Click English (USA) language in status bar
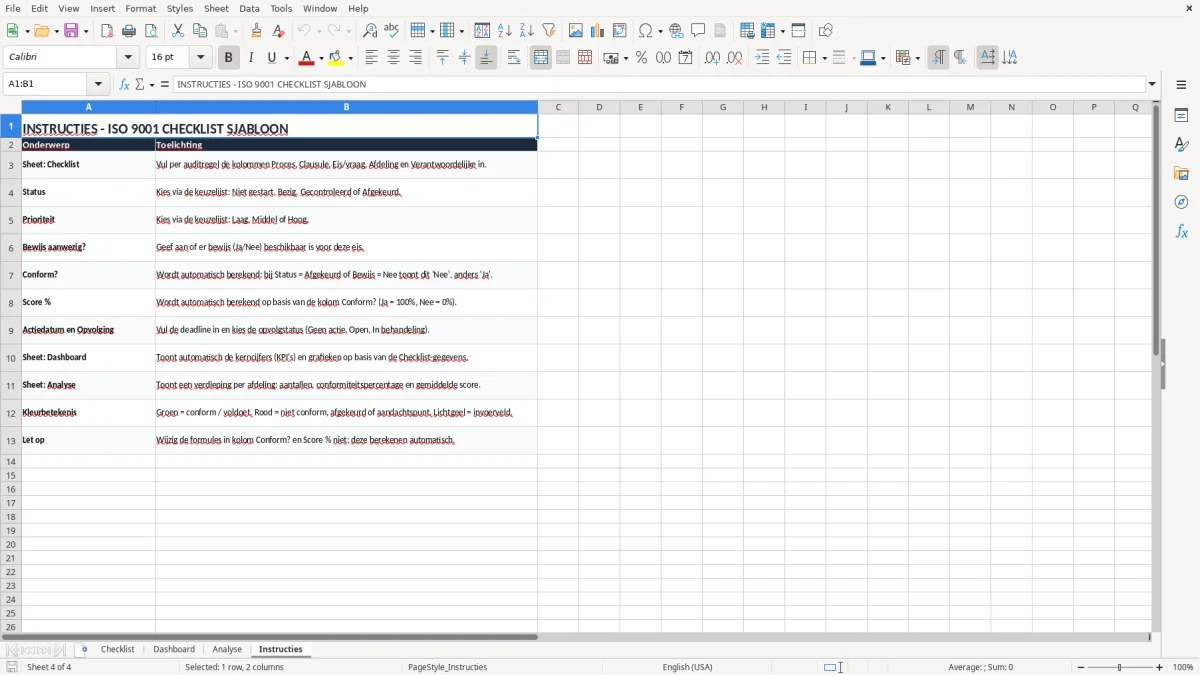The image size is (1200, 675). click(687, 667)
